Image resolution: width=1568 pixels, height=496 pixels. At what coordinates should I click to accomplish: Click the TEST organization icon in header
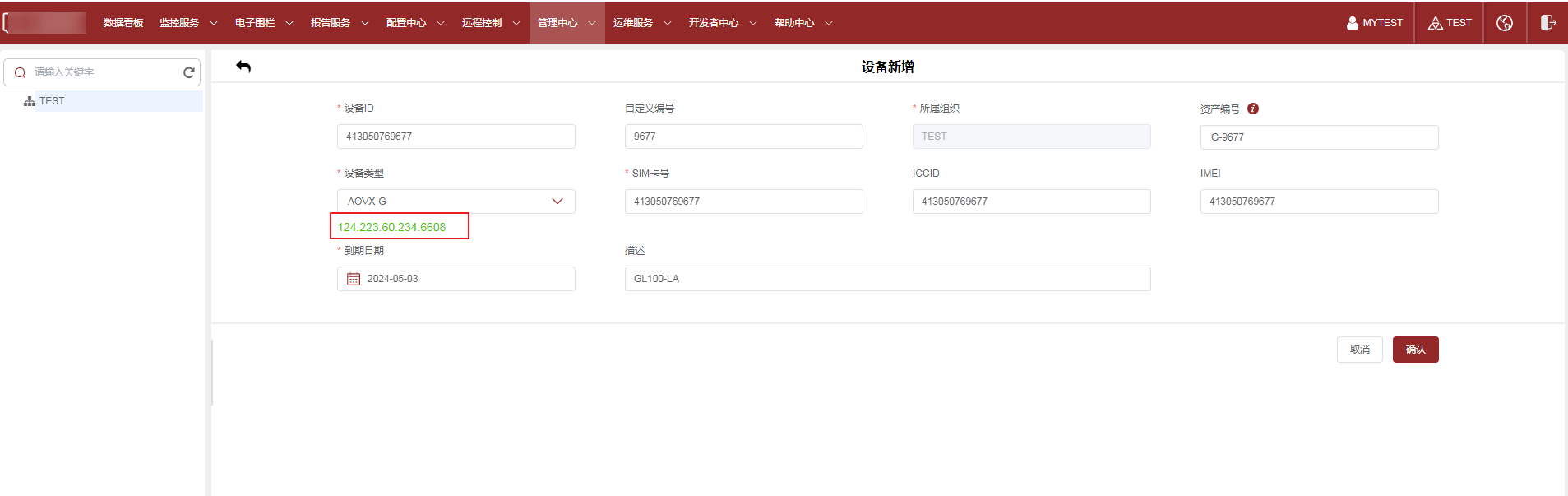[1436, 23]
